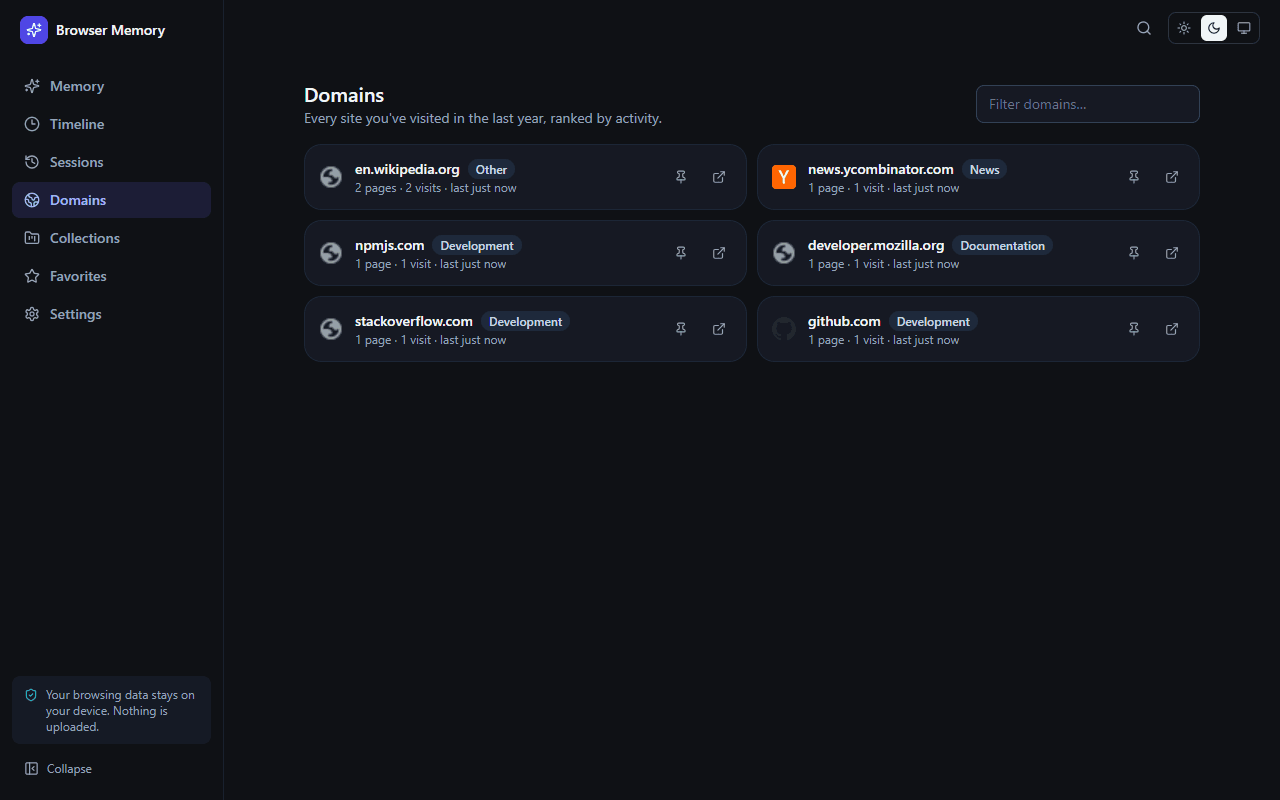
Task: Click the privacy notice about browsing data
Action: coord(111,710)
